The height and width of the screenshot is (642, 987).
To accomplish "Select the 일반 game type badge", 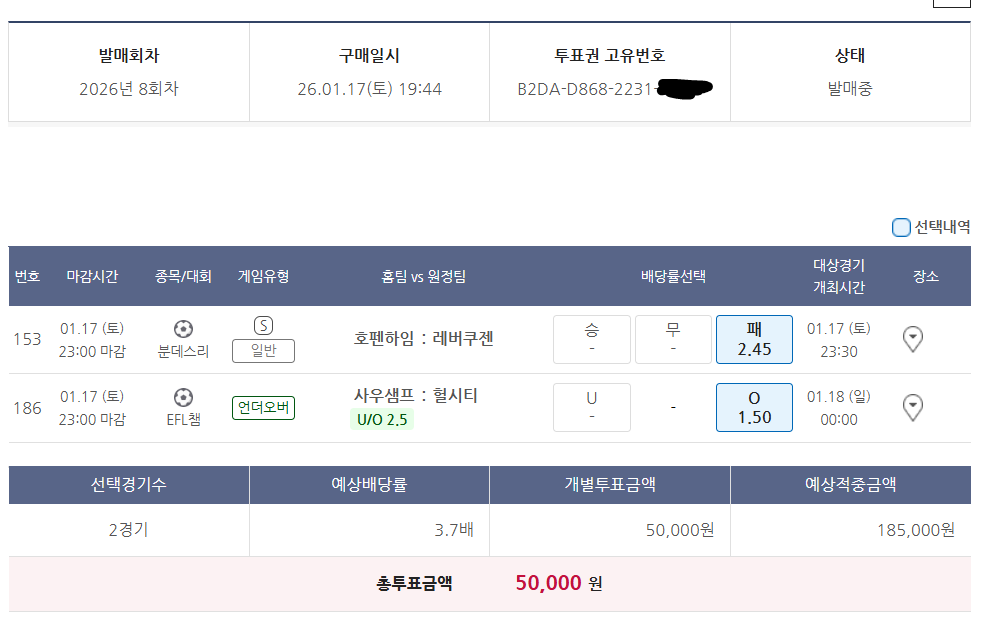I will pos(262,349).
